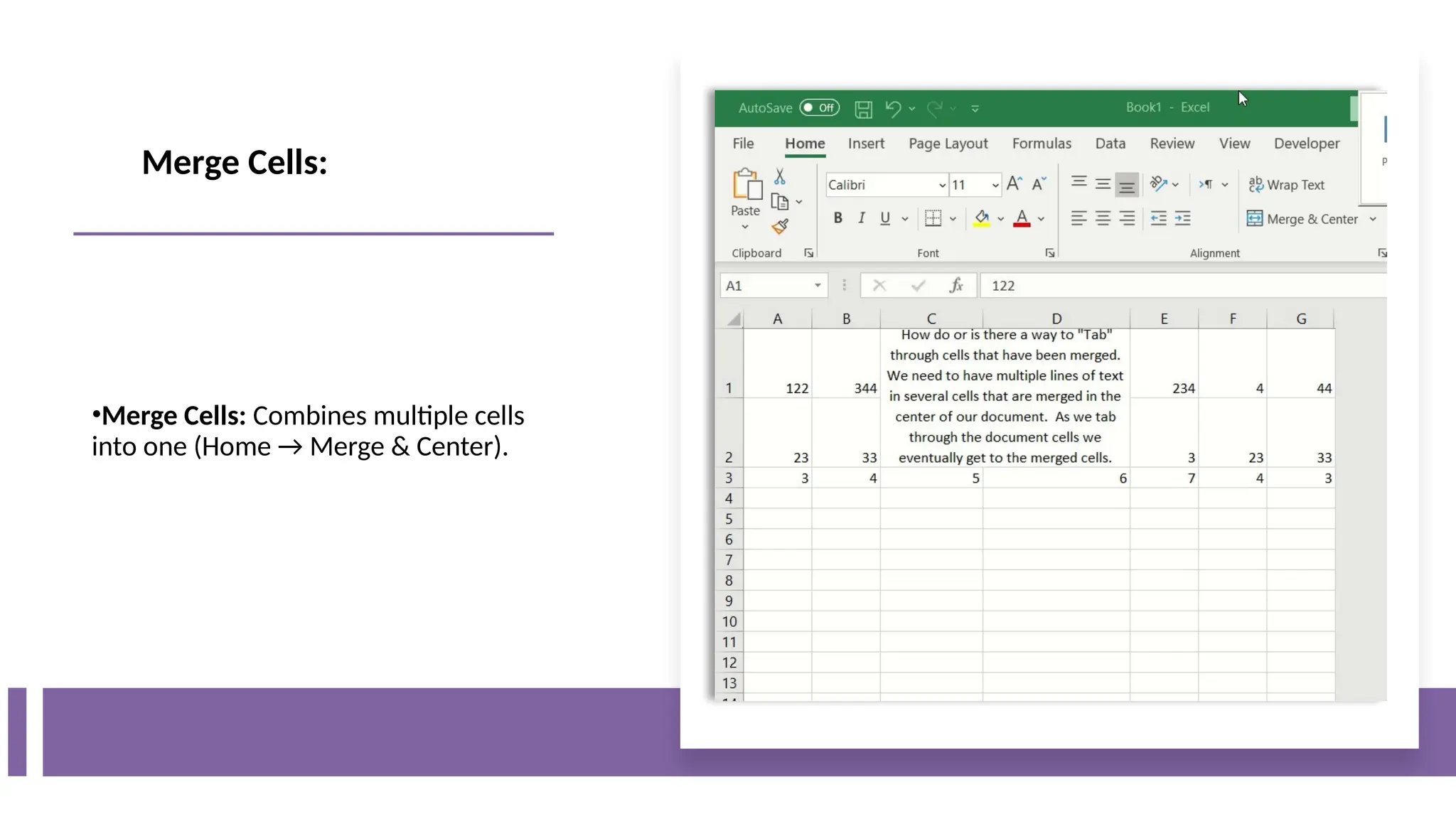Switch to the Insert tab

[x=866, y=144]
